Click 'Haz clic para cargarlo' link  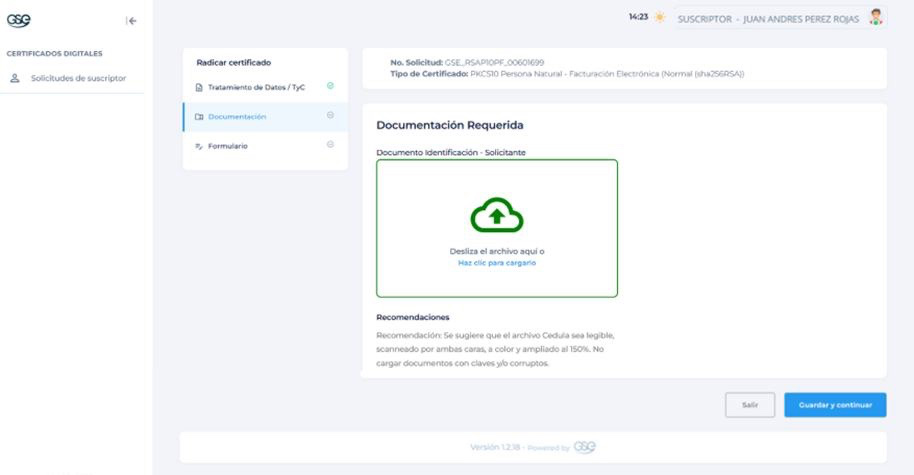point(497,263)
